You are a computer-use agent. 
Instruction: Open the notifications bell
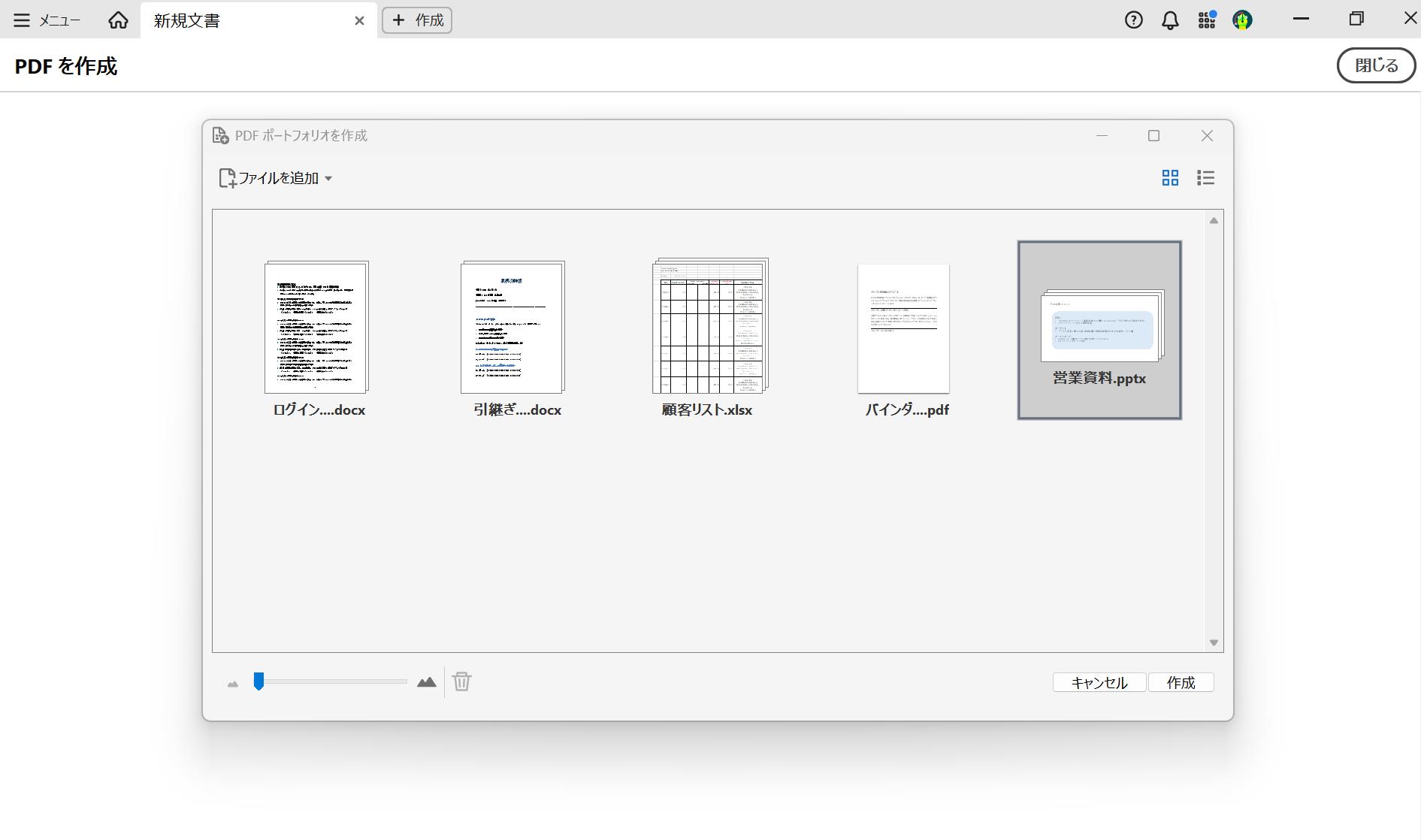tap(1169, 20)
